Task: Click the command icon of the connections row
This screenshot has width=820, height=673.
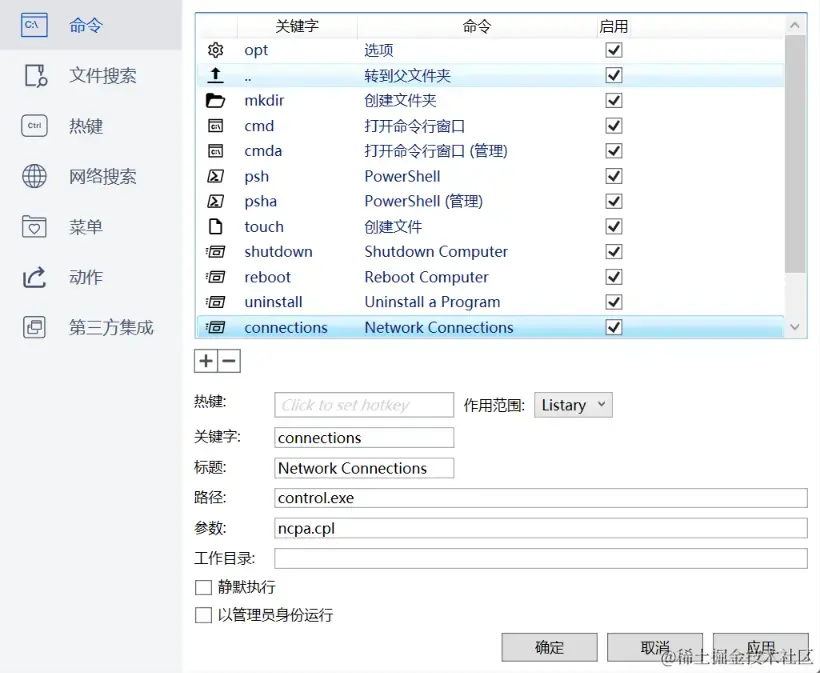Action: [215, 327]
